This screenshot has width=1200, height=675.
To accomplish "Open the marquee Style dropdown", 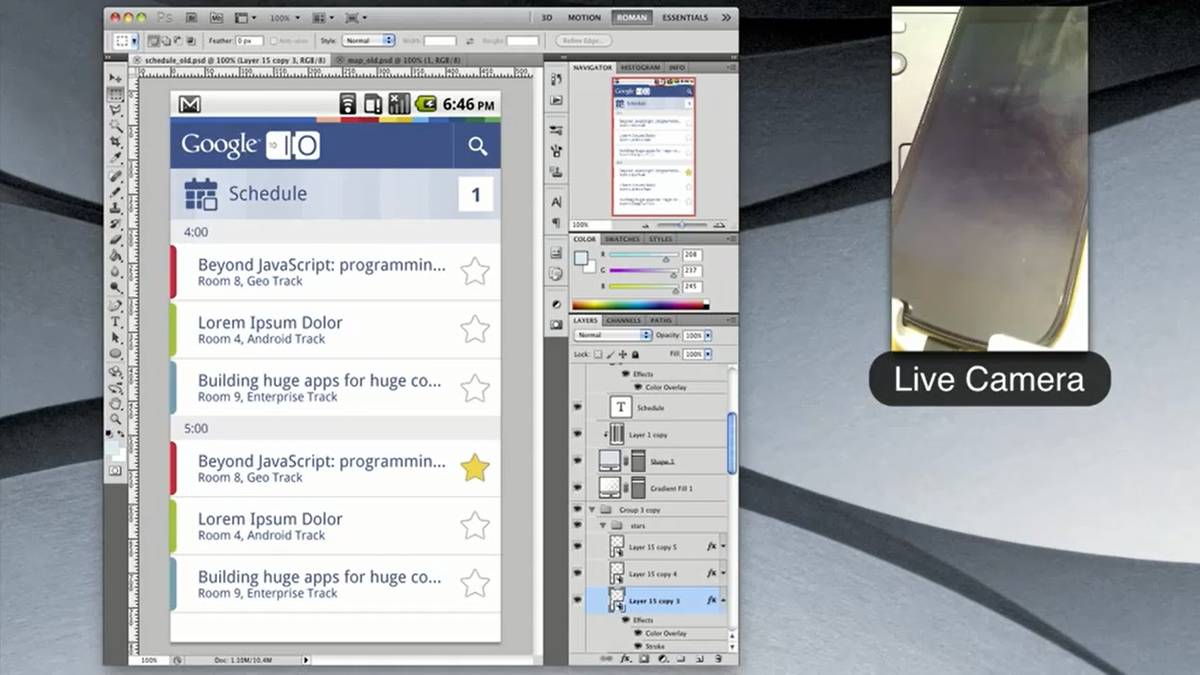I will (369, 41).
